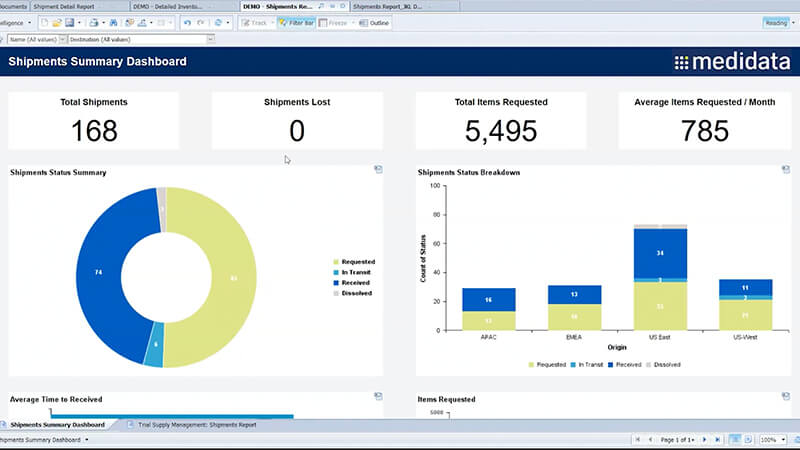Image resolution: width=800 pixels, height=450 pixels.
Task: Click the small In Transit donut segment
Action: click(155, 345)
